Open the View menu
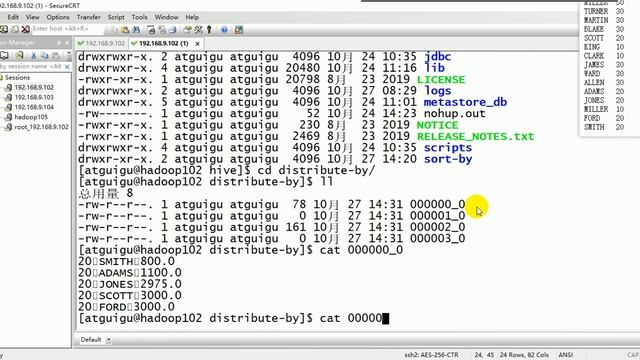Screen dimensions: 640x360 [x=33, y=17]
